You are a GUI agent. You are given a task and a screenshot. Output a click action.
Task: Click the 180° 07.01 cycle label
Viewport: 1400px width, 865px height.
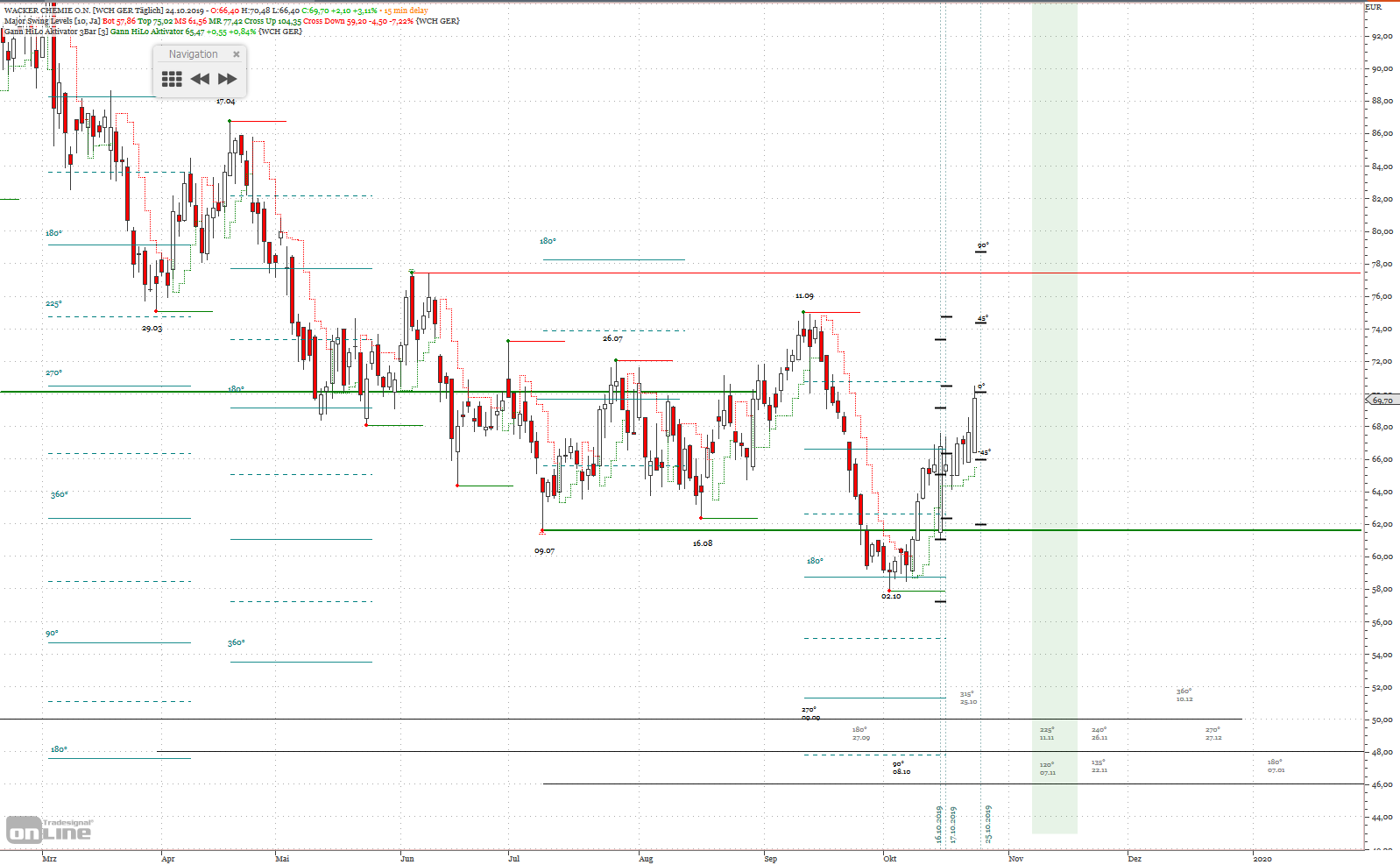tap(1276, 766)
